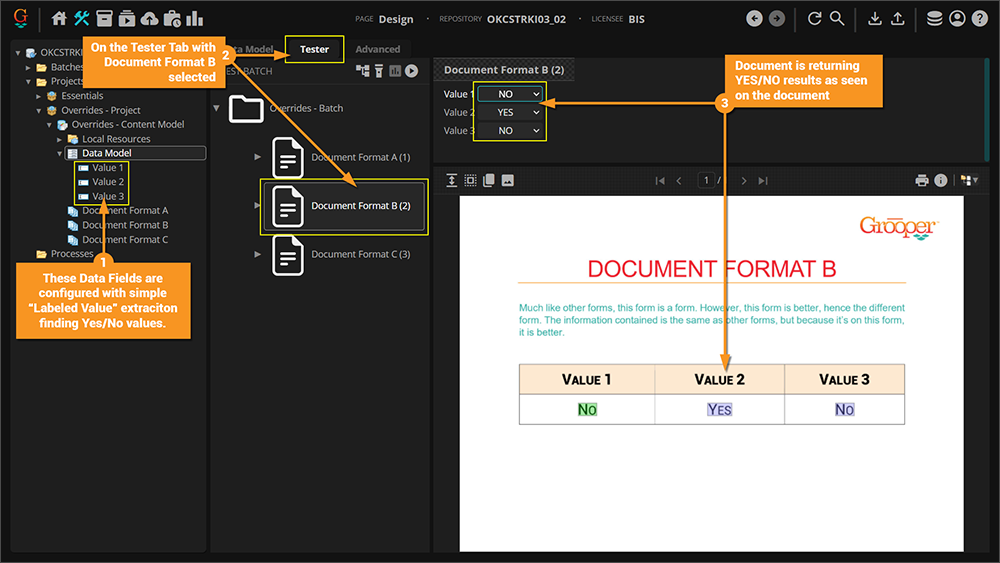Screen dimensions: 1000x563
Task: Click the Grooper logo icon
Action: [20, 18]
